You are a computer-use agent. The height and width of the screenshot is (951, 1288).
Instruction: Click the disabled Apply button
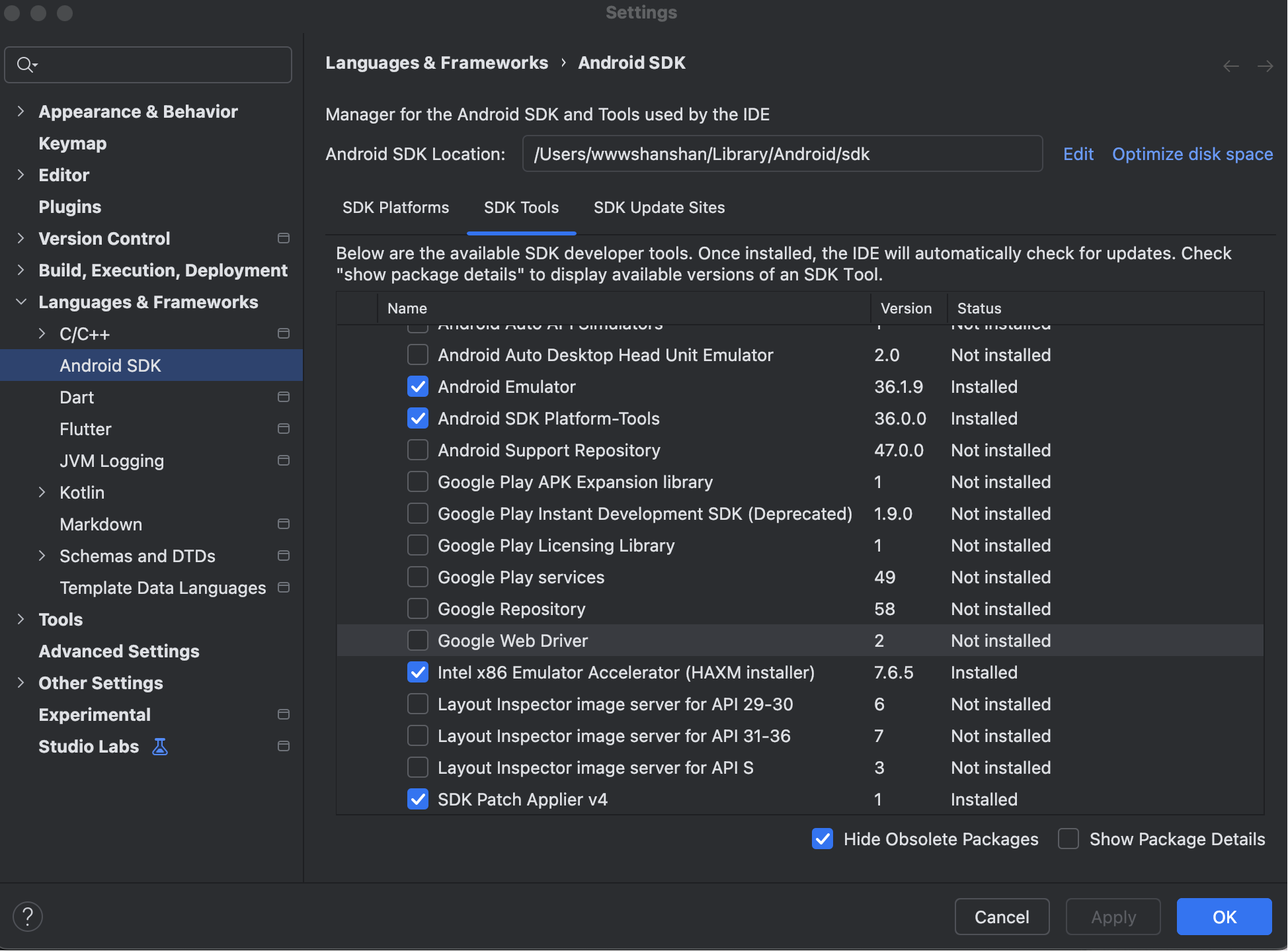tap(1113, 917)
